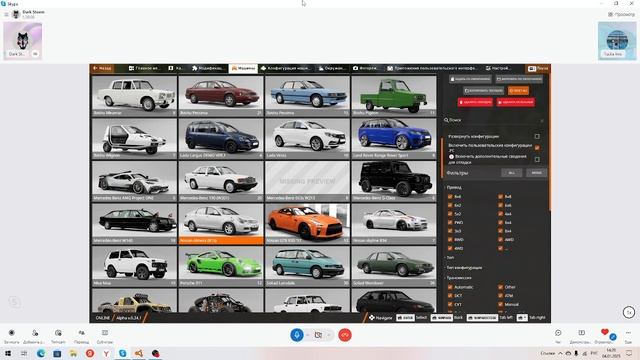Click the search magnifier icon in vehicle panel
This screenshot has width=640, height=360.
[x=446, y=120]
